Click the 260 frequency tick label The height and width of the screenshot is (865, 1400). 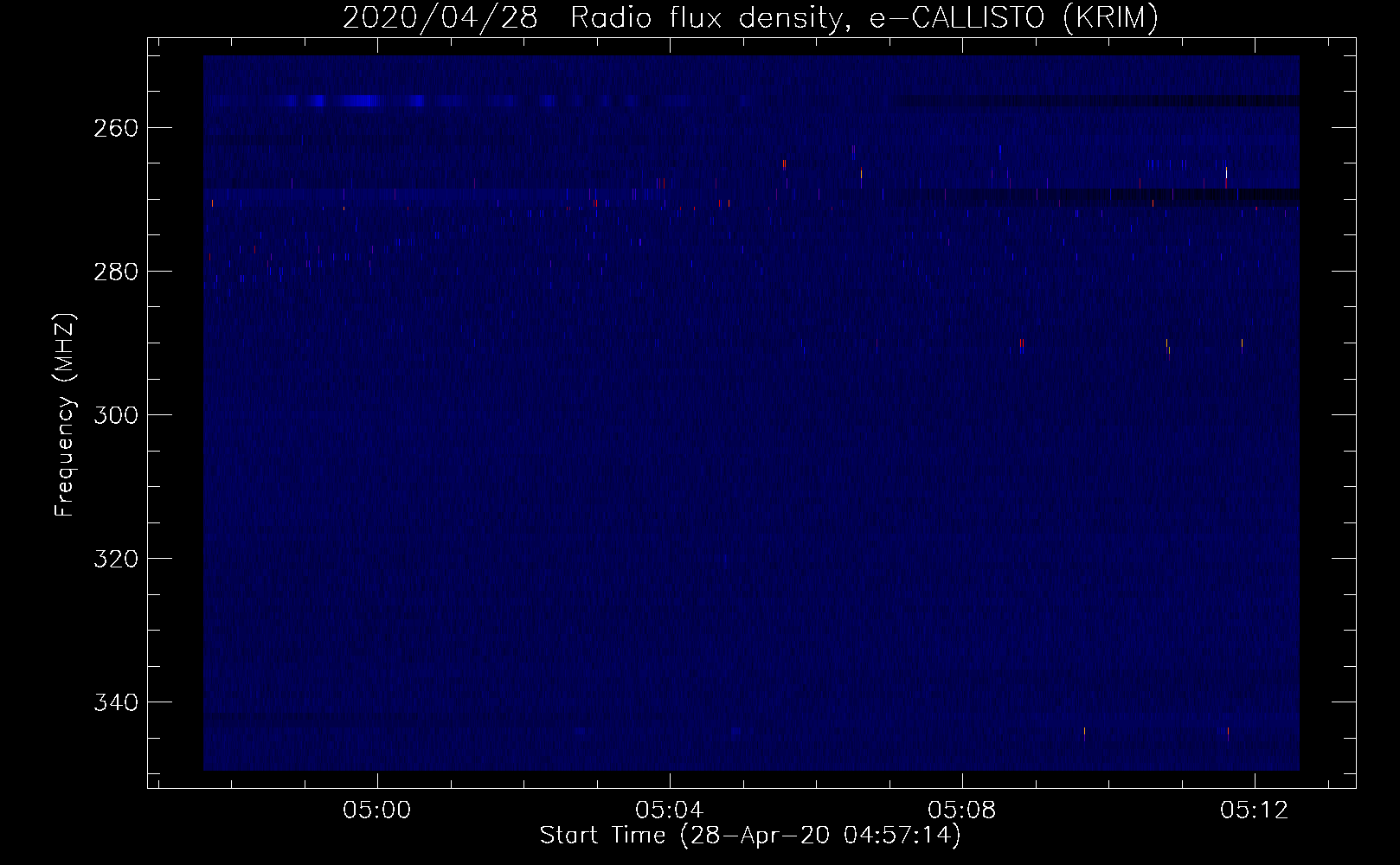click(115, 128)
